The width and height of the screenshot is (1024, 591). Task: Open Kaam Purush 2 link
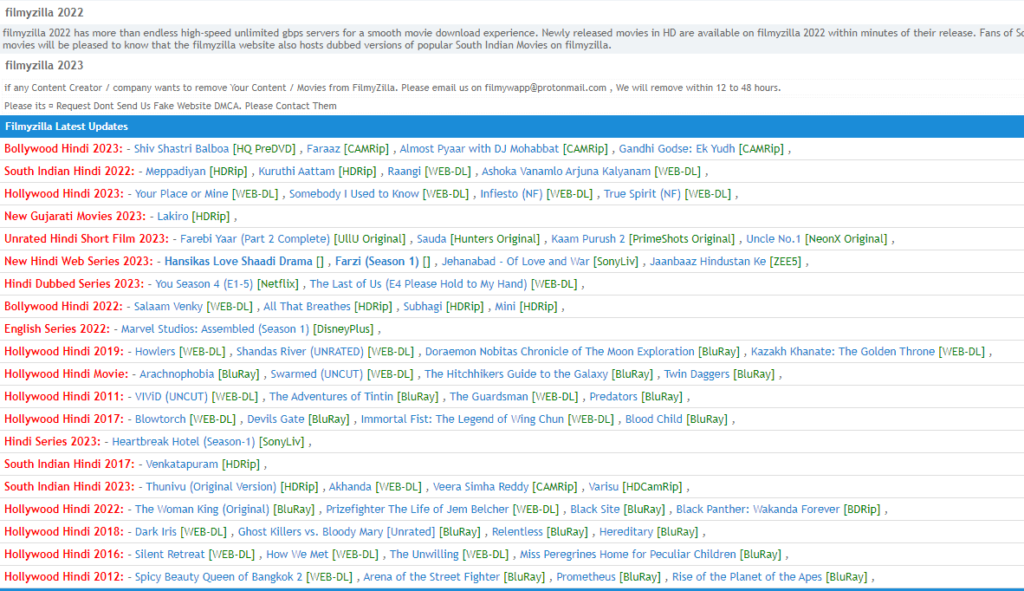coord(588,239)
